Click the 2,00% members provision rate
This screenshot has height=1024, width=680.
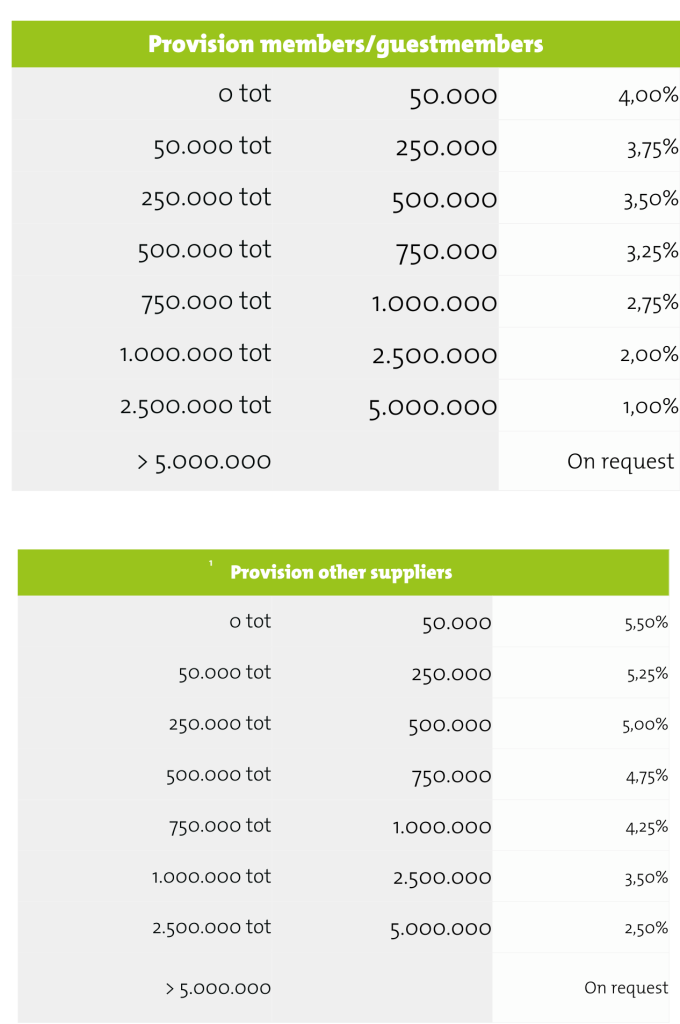click(x=649, y=355)
